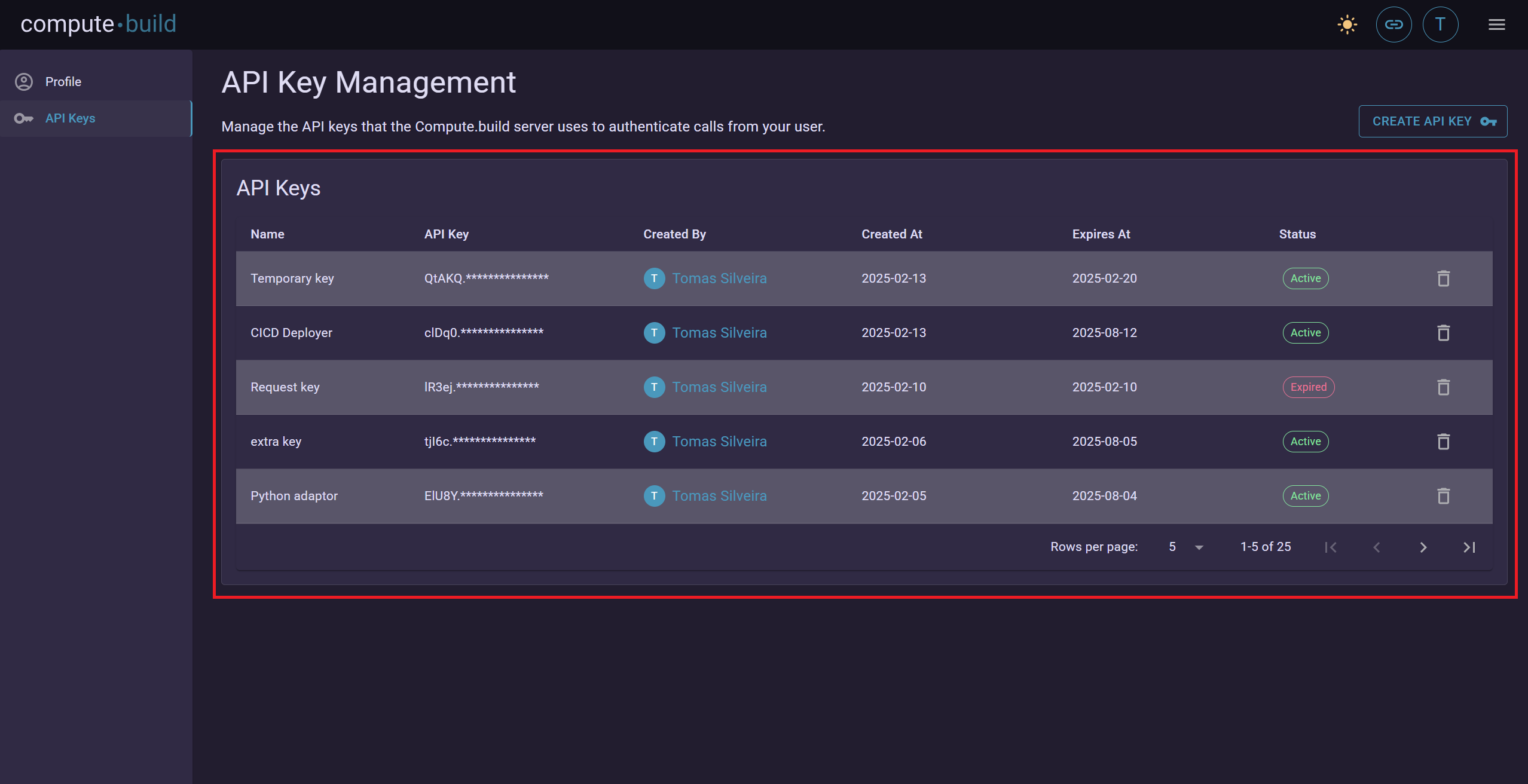The height and width of the screenshot is (784, 1528).
Task: Jump to the last page of results
Action: [x=1470, y=547]
